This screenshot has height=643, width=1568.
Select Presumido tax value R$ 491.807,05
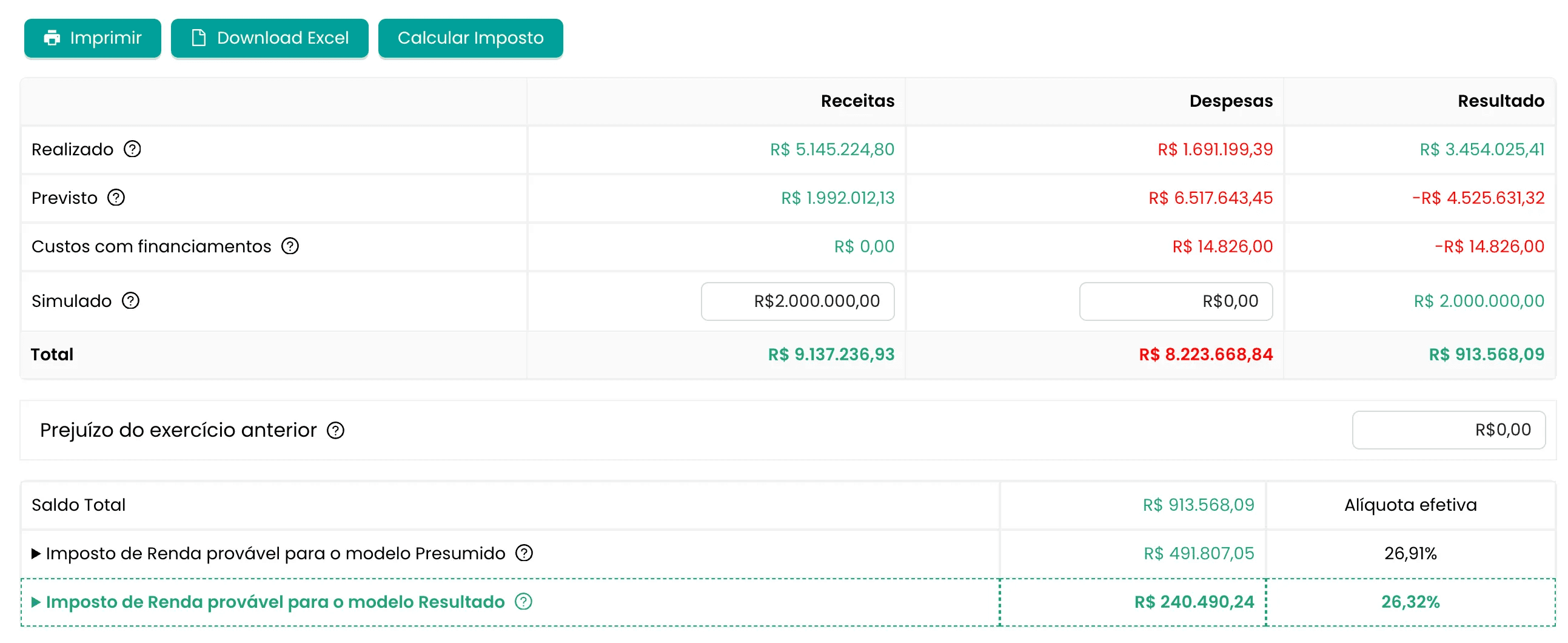tap(1199, 553)
